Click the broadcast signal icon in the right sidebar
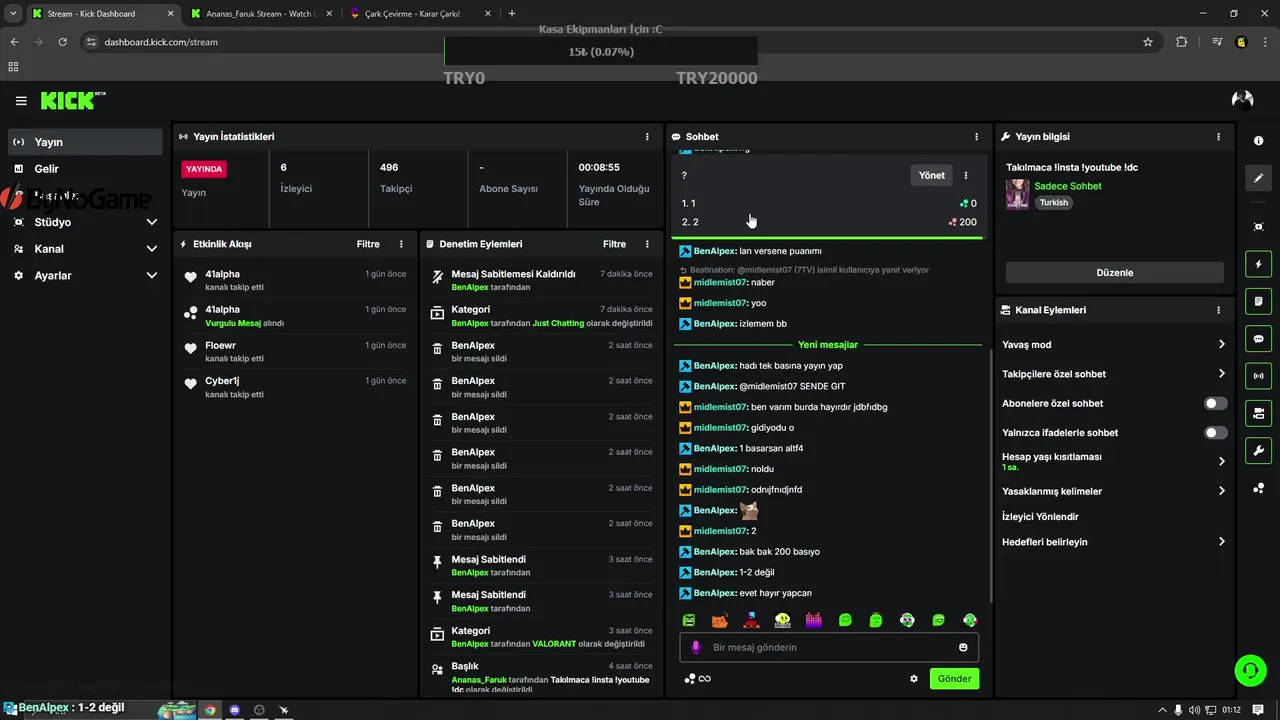The image size is (1280, 720). [x=1258, y=376]
